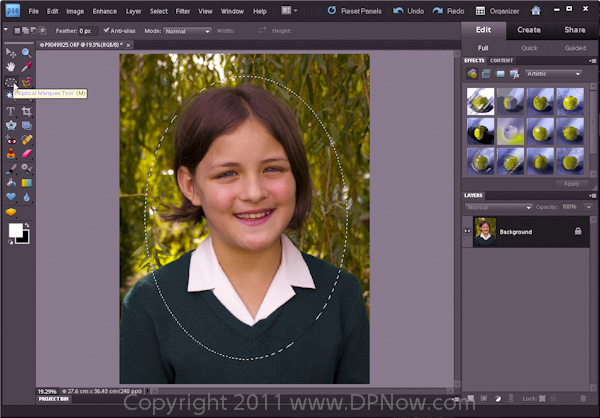The image size is (600, 418).
Task: Pick the Eyedropper tool
Action: click(26, 67)
